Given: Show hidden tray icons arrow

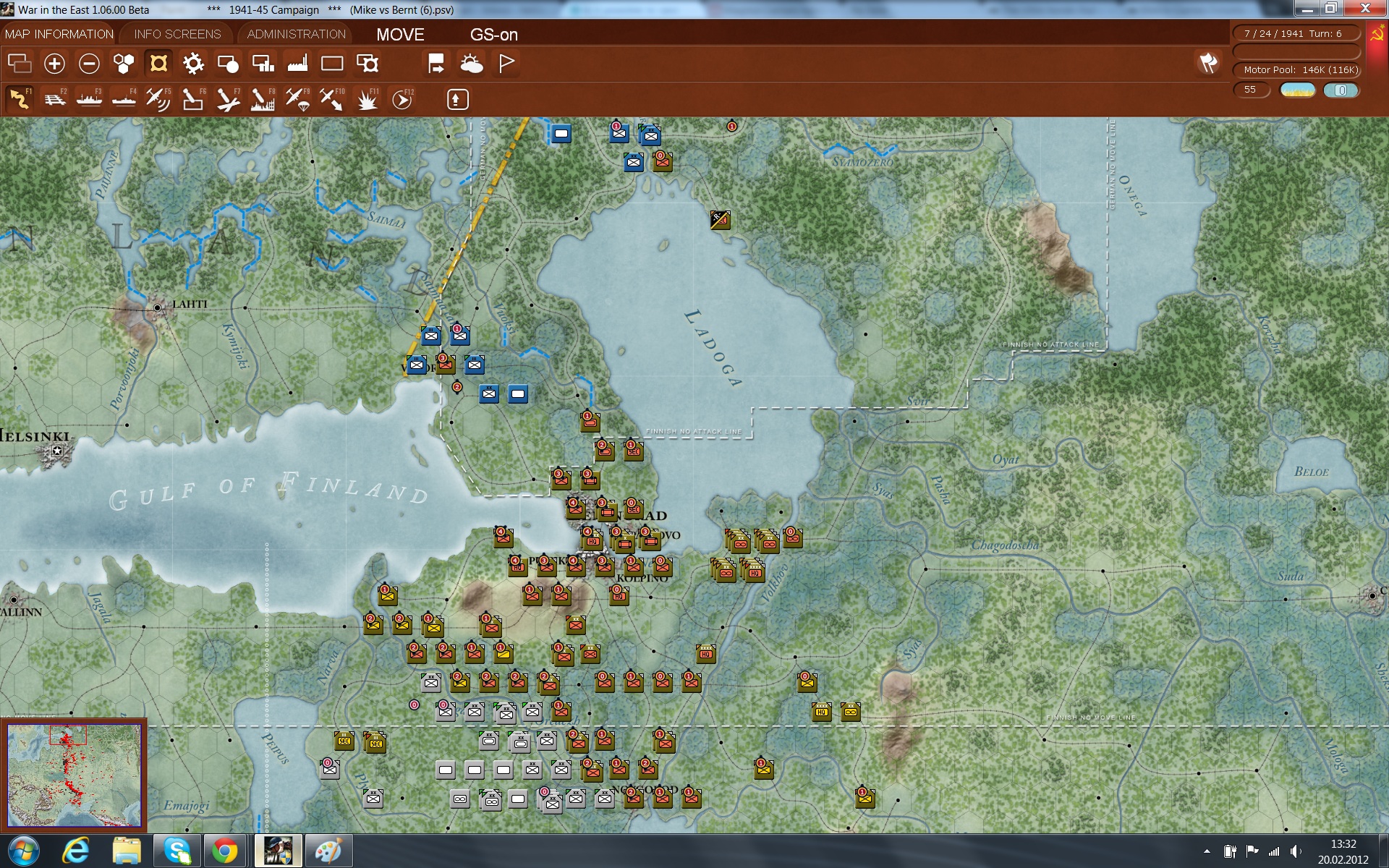Looking at the screenshot, I should tap(1207, 851).
